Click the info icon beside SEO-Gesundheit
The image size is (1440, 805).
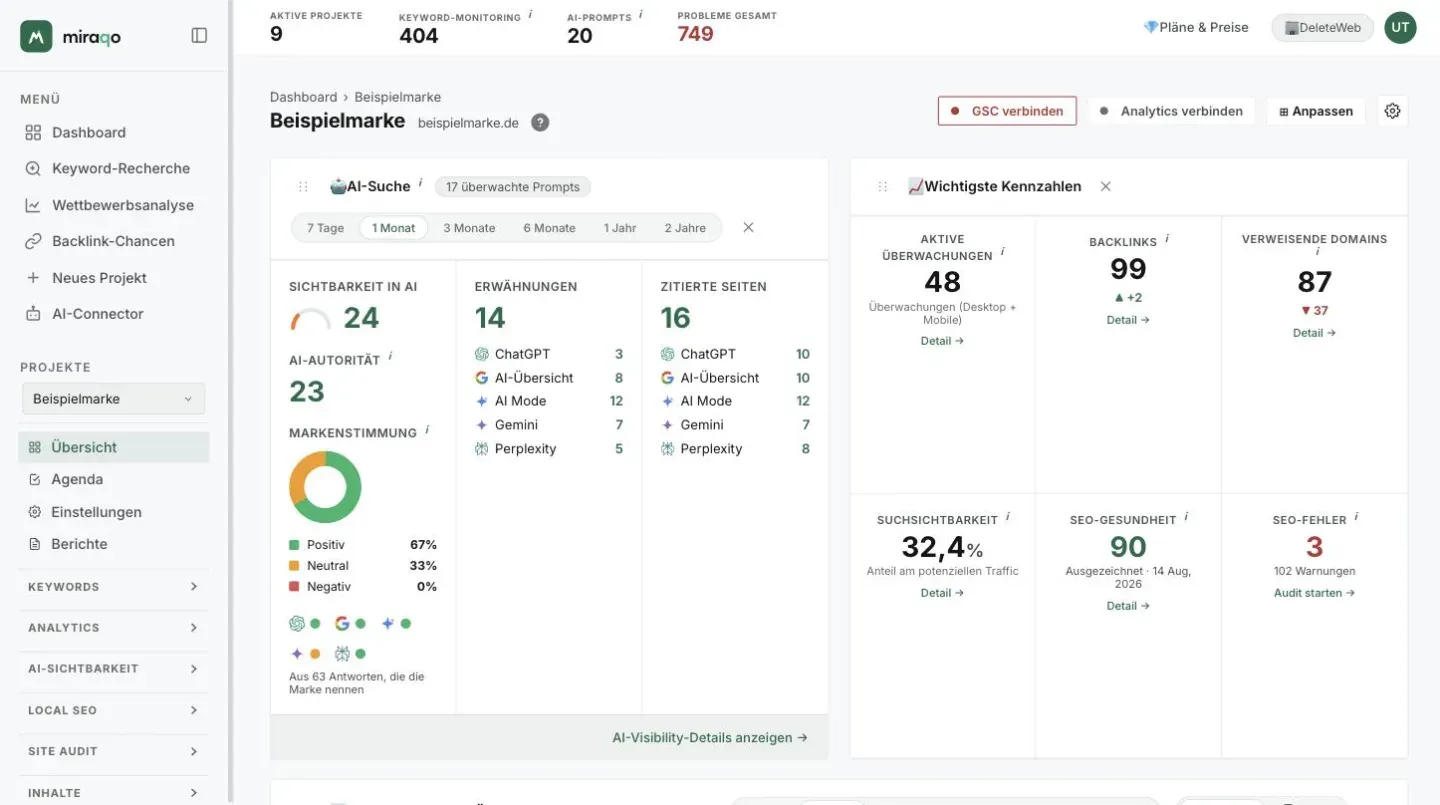pos(1186,517)
